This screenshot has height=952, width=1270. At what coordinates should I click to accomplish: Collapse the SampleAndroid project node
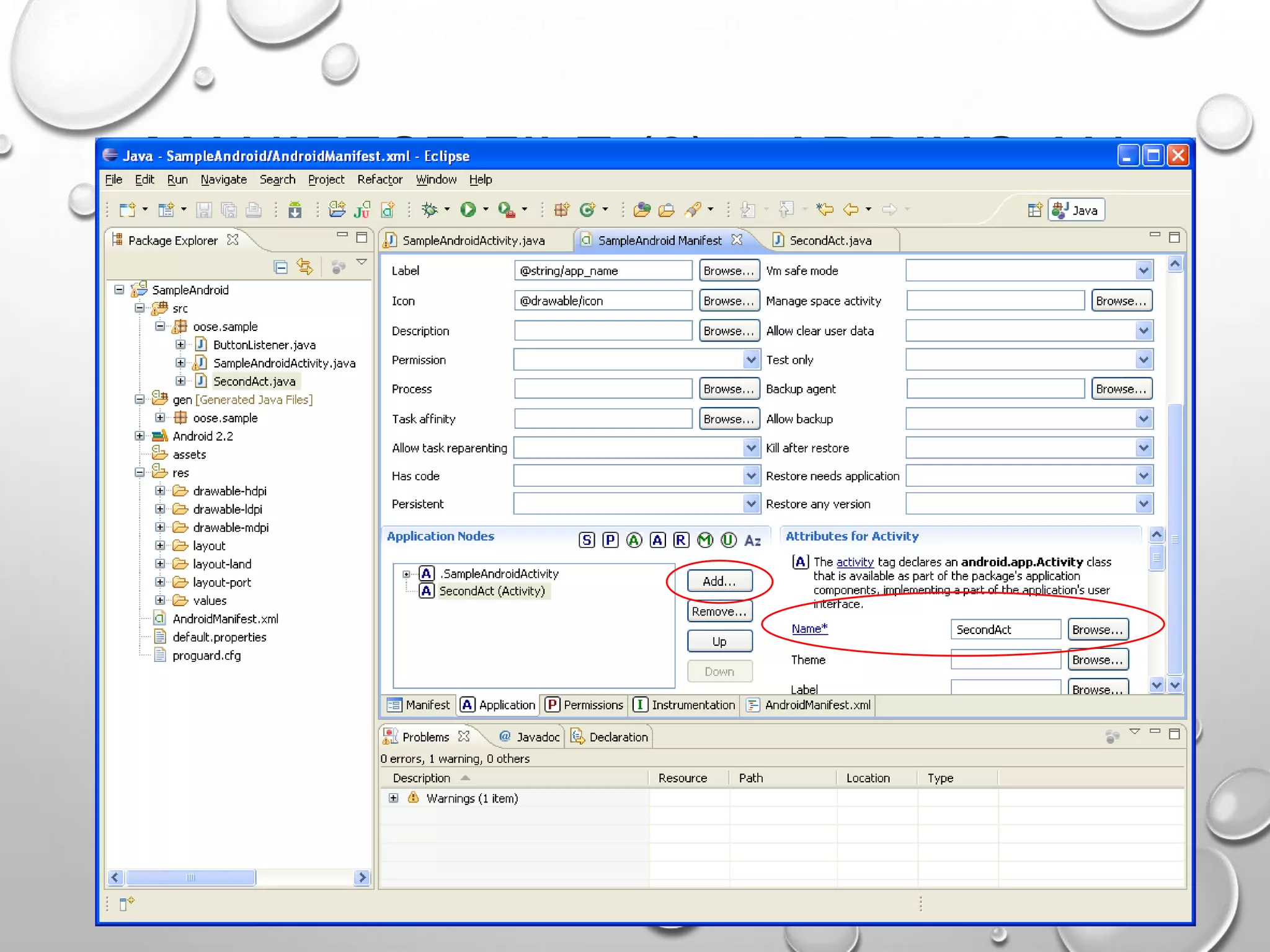[120, 289]
